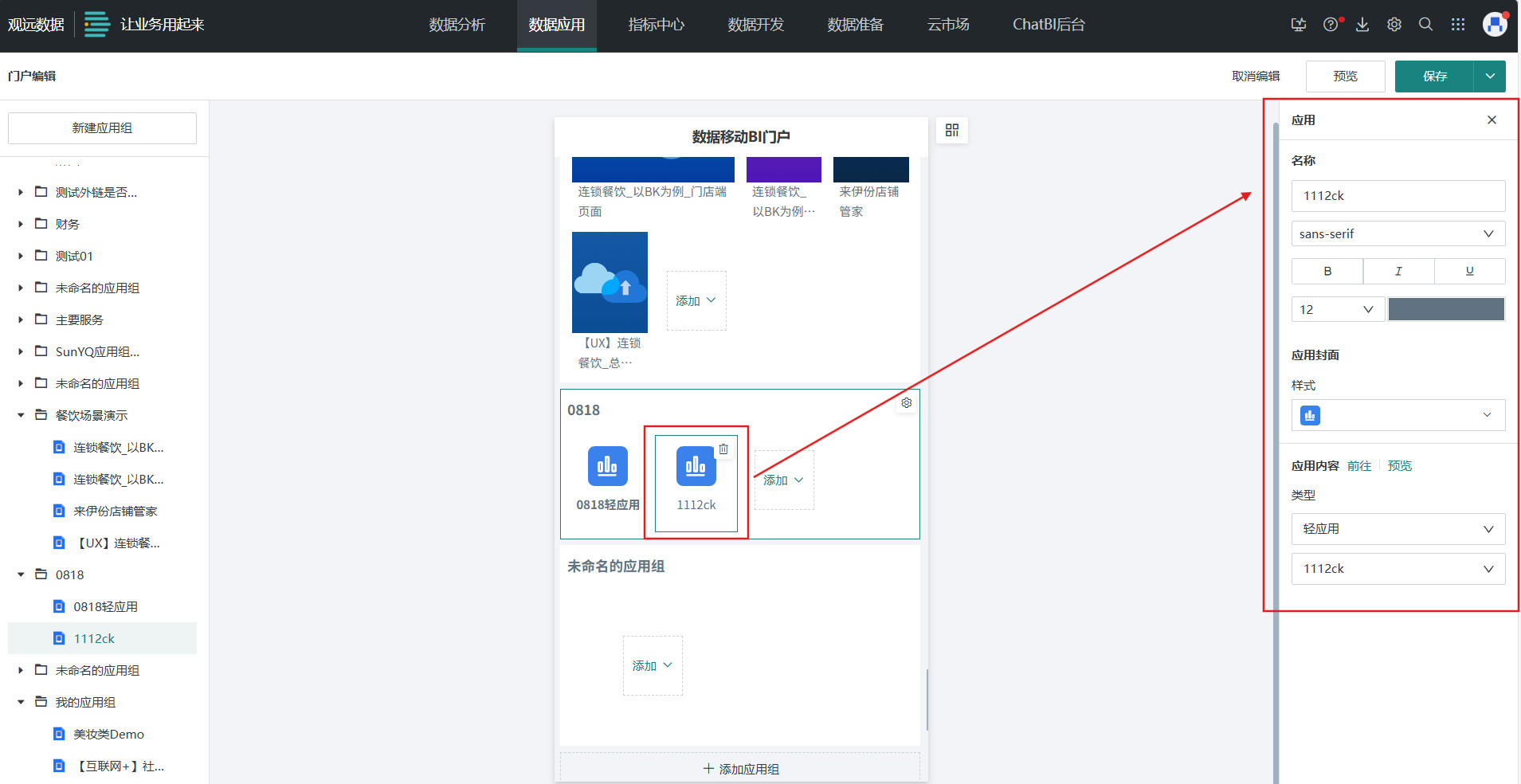
Task: Toggle italic formatting for app name
Action: pos(1398,271)
